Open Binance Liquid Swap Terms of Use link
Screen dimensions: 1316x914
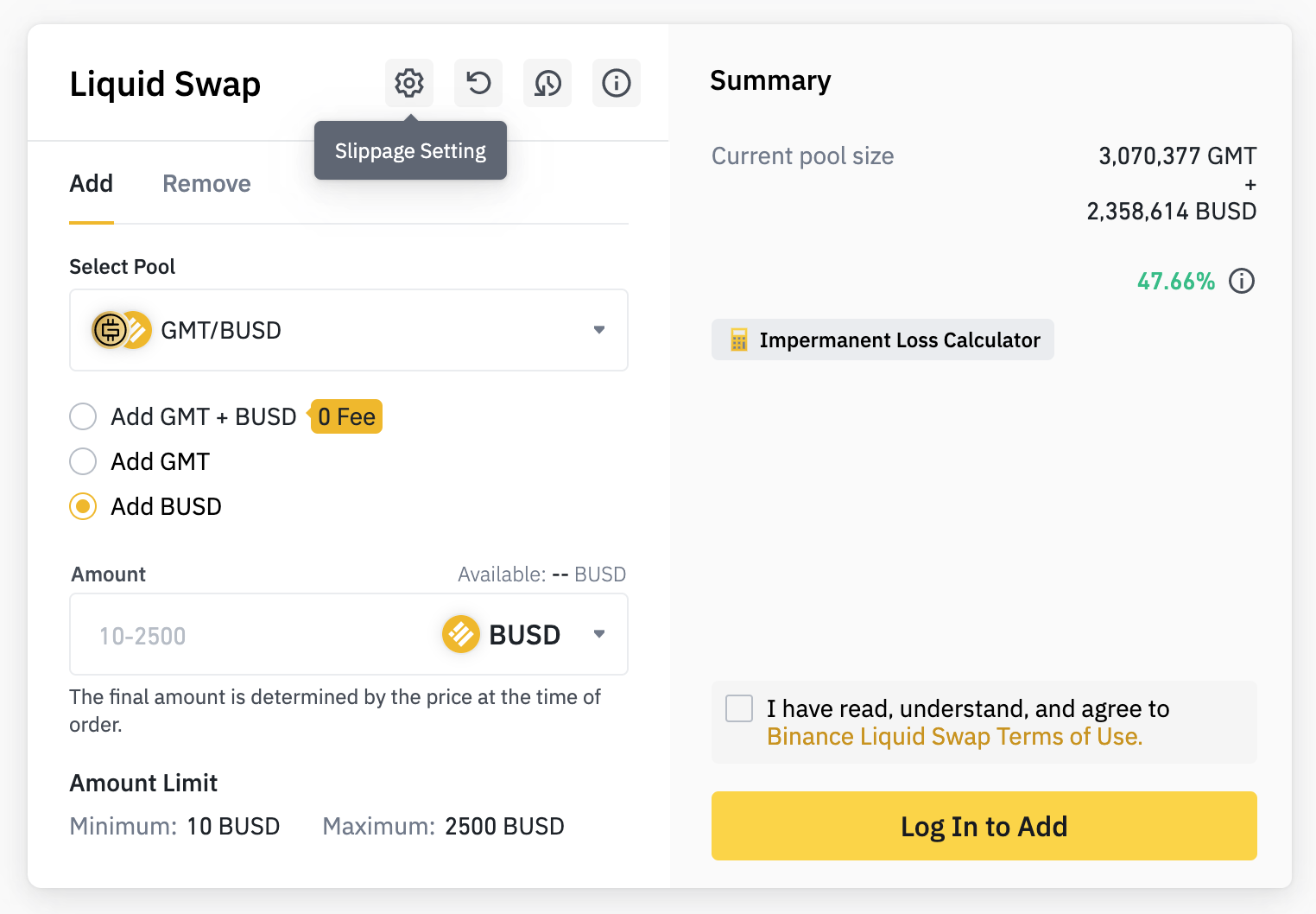tap(955, 736)
